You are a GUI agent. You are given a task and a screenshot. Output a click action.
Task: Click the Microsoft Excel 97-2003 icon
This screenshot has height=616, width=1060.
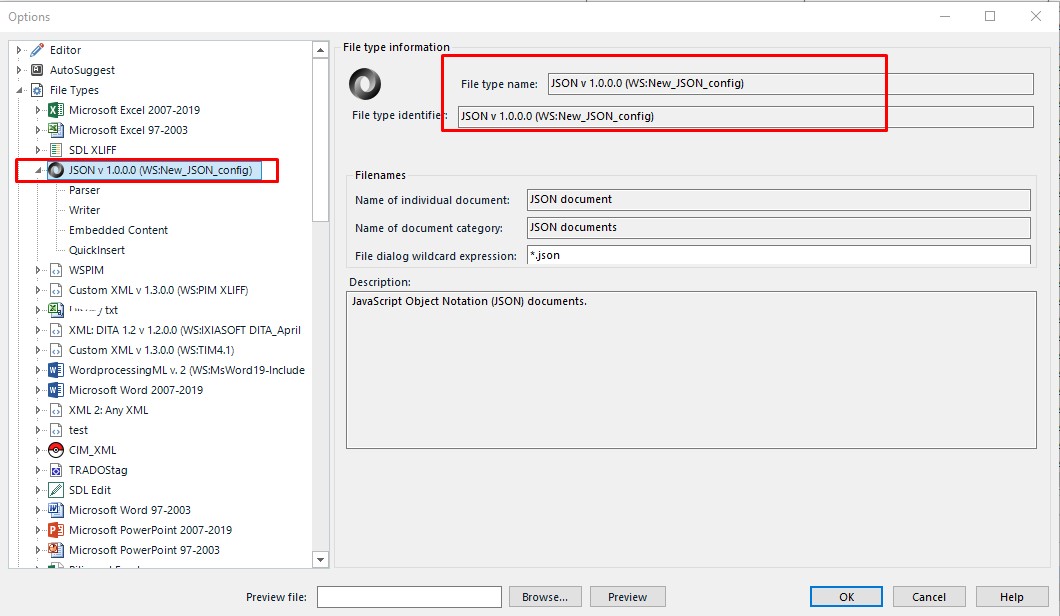(x=56, y=130)
